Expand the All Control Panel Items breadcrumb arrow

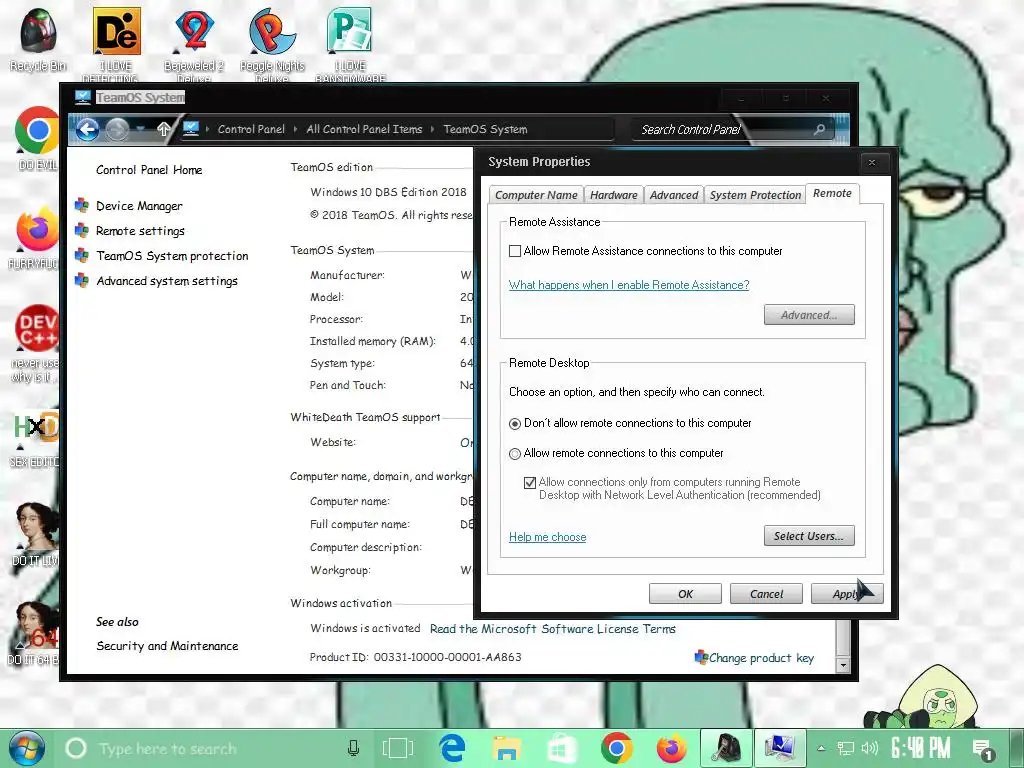tap(432, 129)
